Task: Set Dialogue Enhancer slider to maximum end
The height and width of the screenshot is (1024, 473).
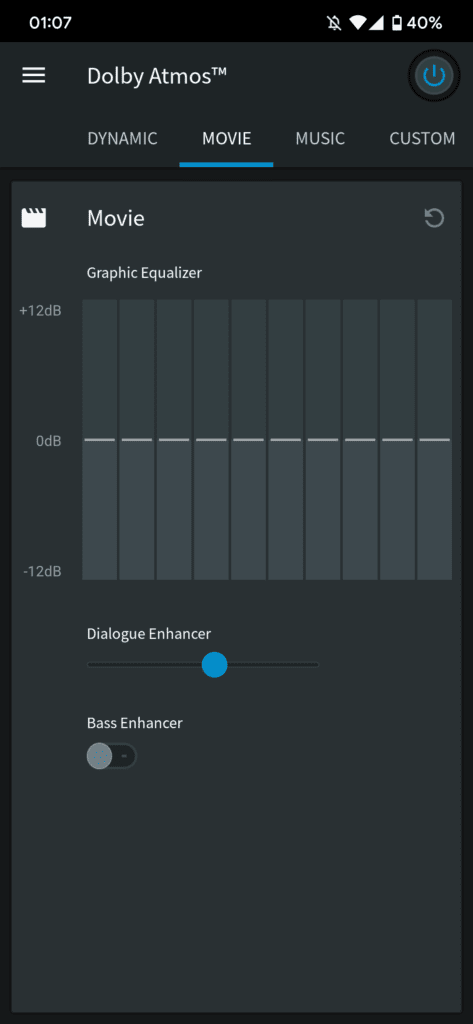Action: coord(318,665)
